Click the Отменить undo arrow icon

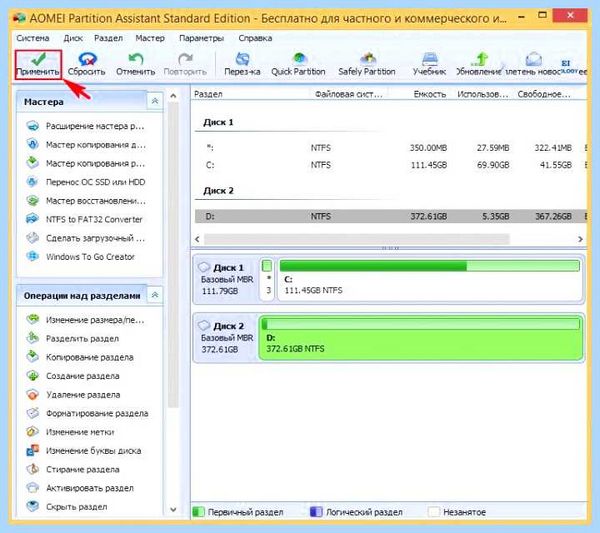point(135,59)
